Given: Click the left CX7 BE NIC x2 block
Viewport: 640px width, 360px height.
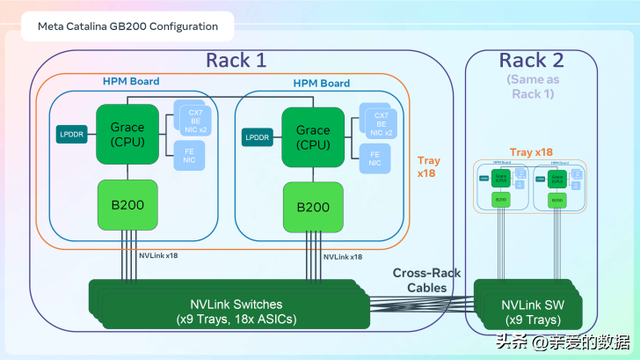Looking at the screenshot, I should (193, 118).
